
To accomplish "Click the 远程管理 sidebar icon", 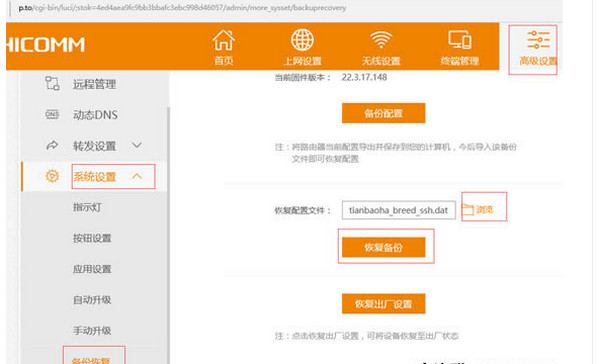I will [52, 83].
